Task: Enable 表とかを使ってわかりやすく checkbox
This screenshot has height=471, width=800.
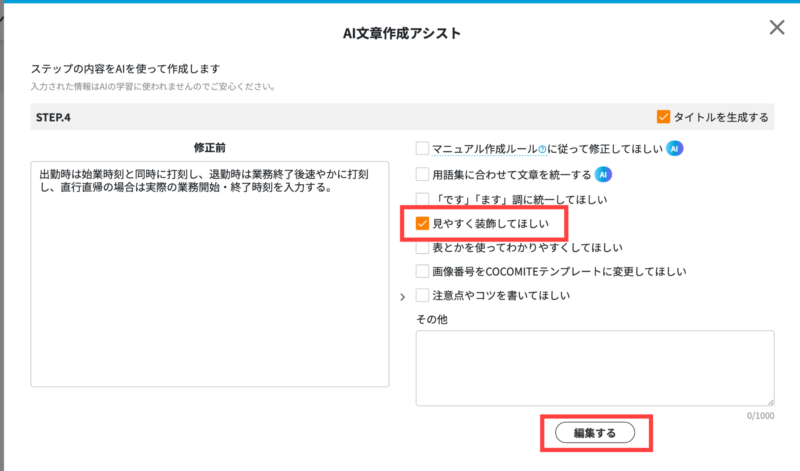Action: pyautogui.click(x=422, y=247)
